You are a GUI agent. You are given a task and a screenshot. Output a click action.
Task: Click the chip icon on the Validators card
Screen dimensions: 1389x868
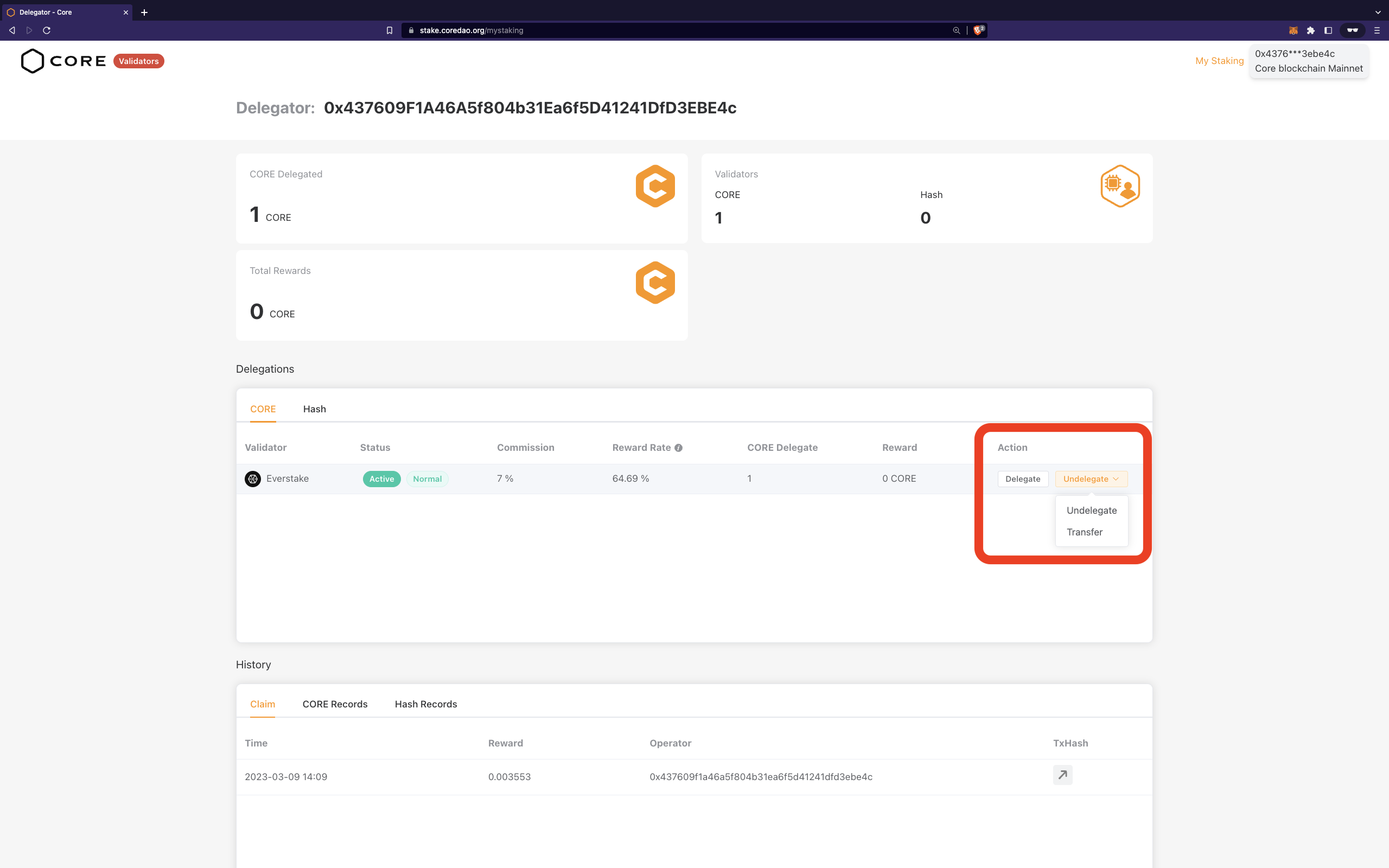(x=1119, y=186)
